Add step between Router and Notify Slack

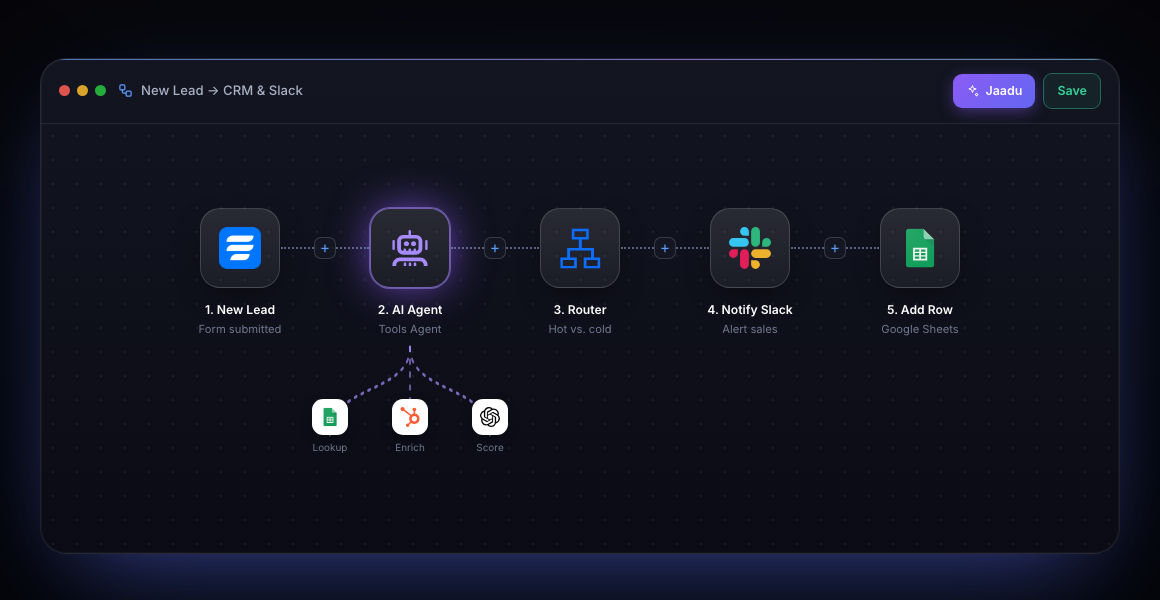665,249
